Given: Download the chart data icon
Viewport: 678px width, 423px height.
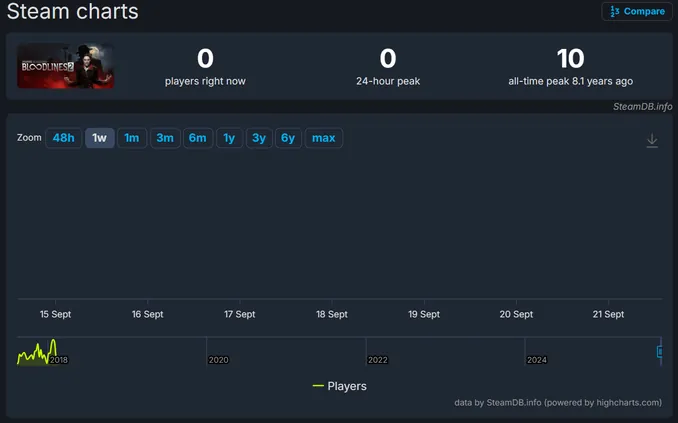Looking at the screenshot, I should point(652,141).
